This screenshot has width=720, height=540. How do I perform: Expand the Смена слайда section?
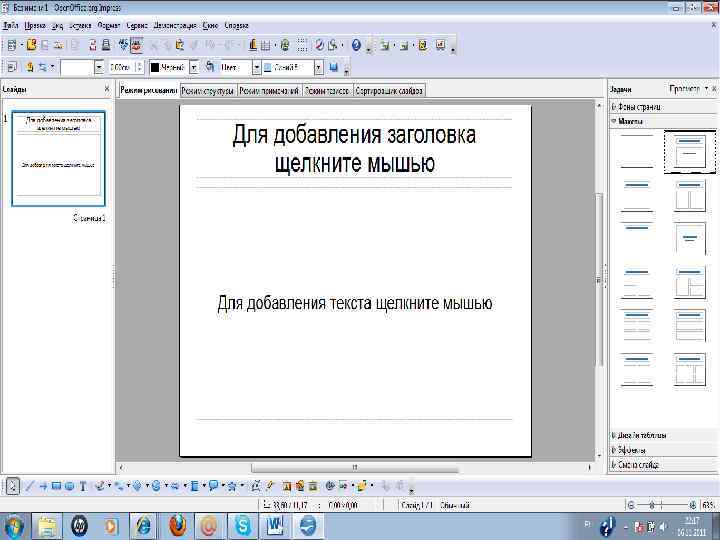[664, 465]
